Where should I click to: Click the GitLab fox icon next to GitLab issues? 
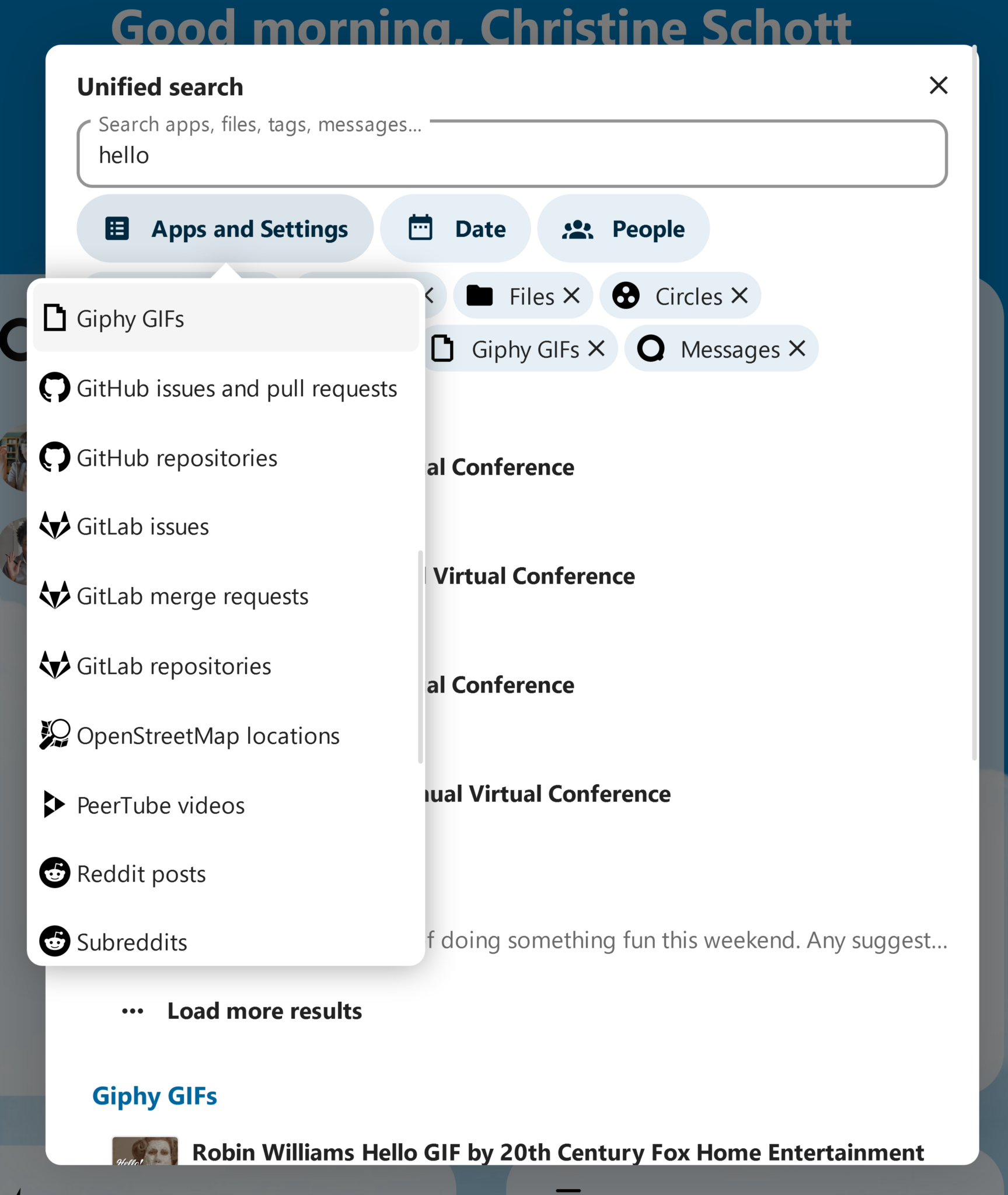tap(55, 526)
